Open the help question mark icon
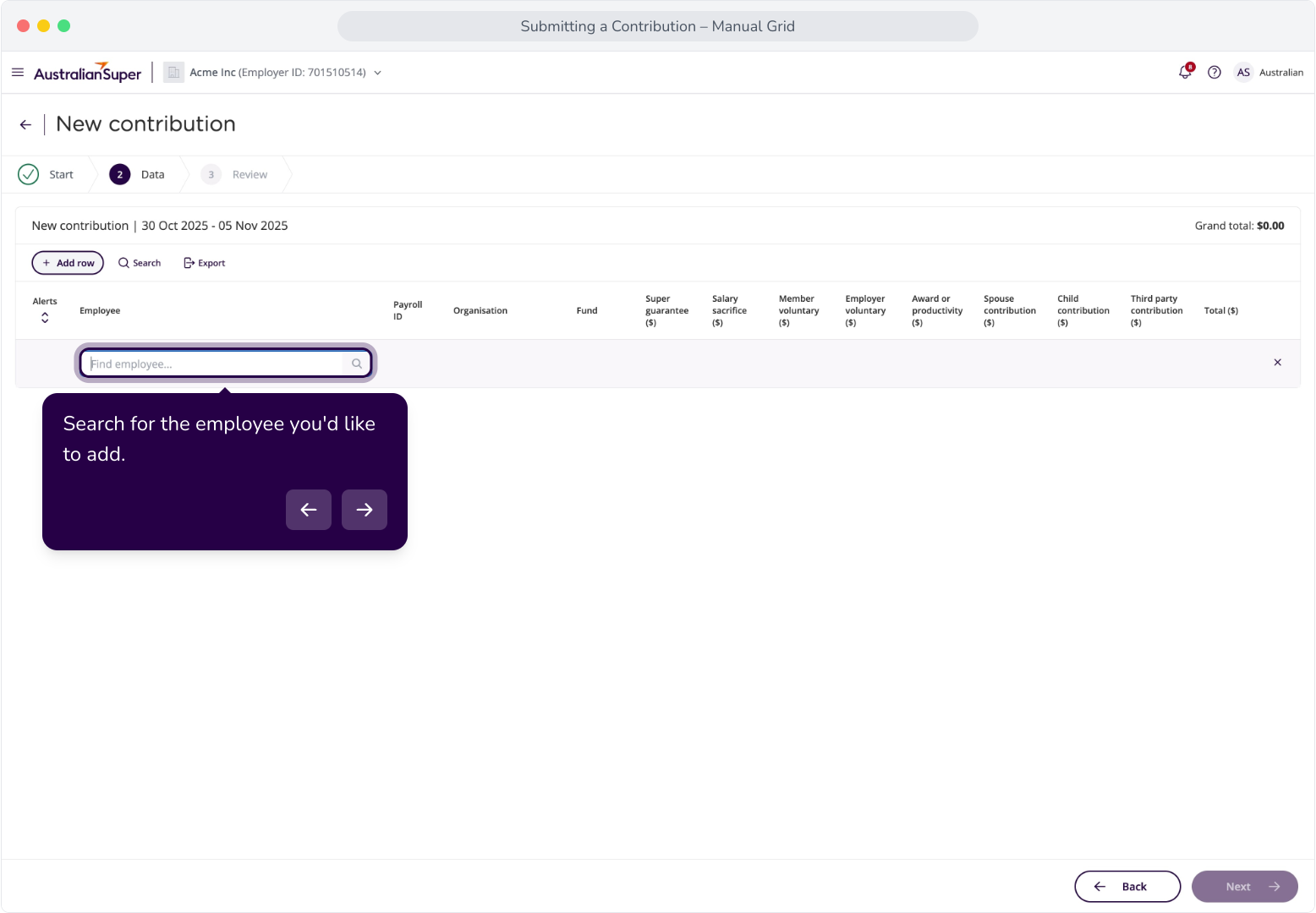The height and width of the screenshot is (913, 1316). 1215,73
